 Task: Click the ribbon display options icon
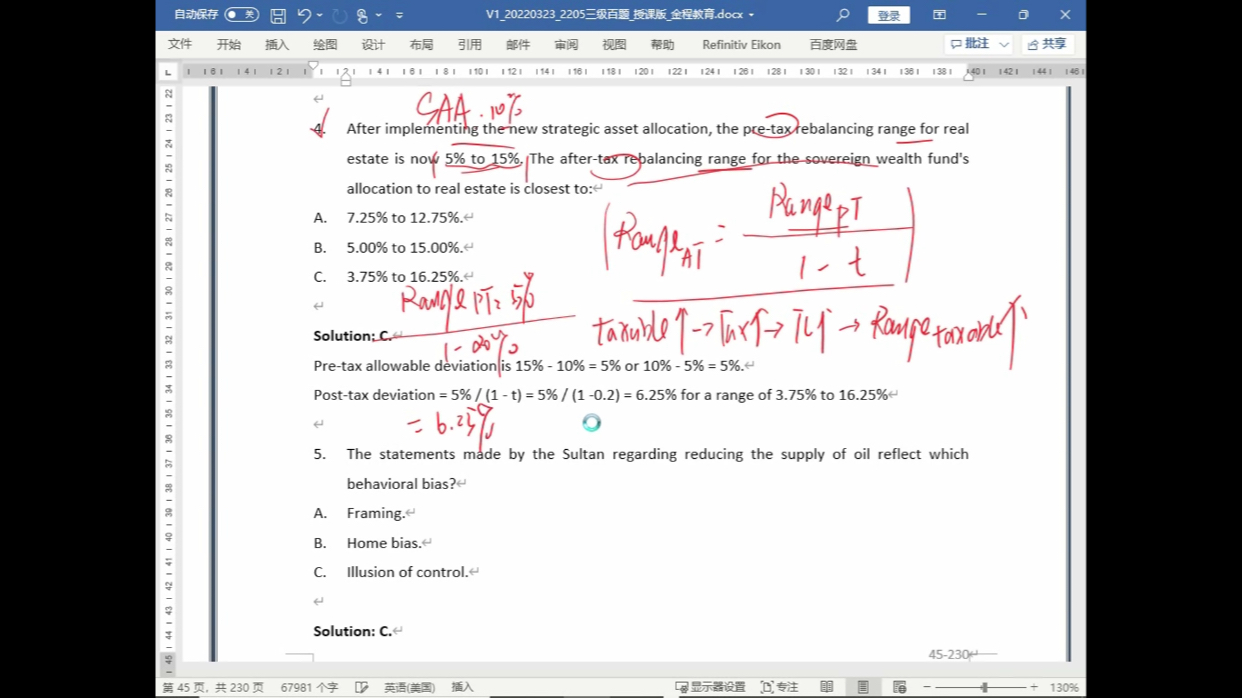pos(939,15)
